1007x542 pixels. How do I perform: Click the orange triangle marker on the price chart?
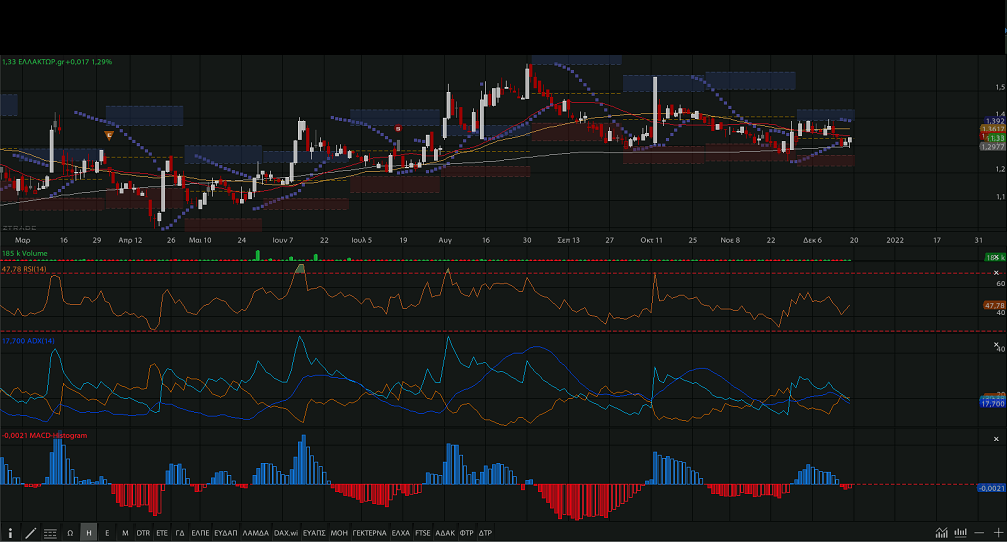(x=109, y=134)
